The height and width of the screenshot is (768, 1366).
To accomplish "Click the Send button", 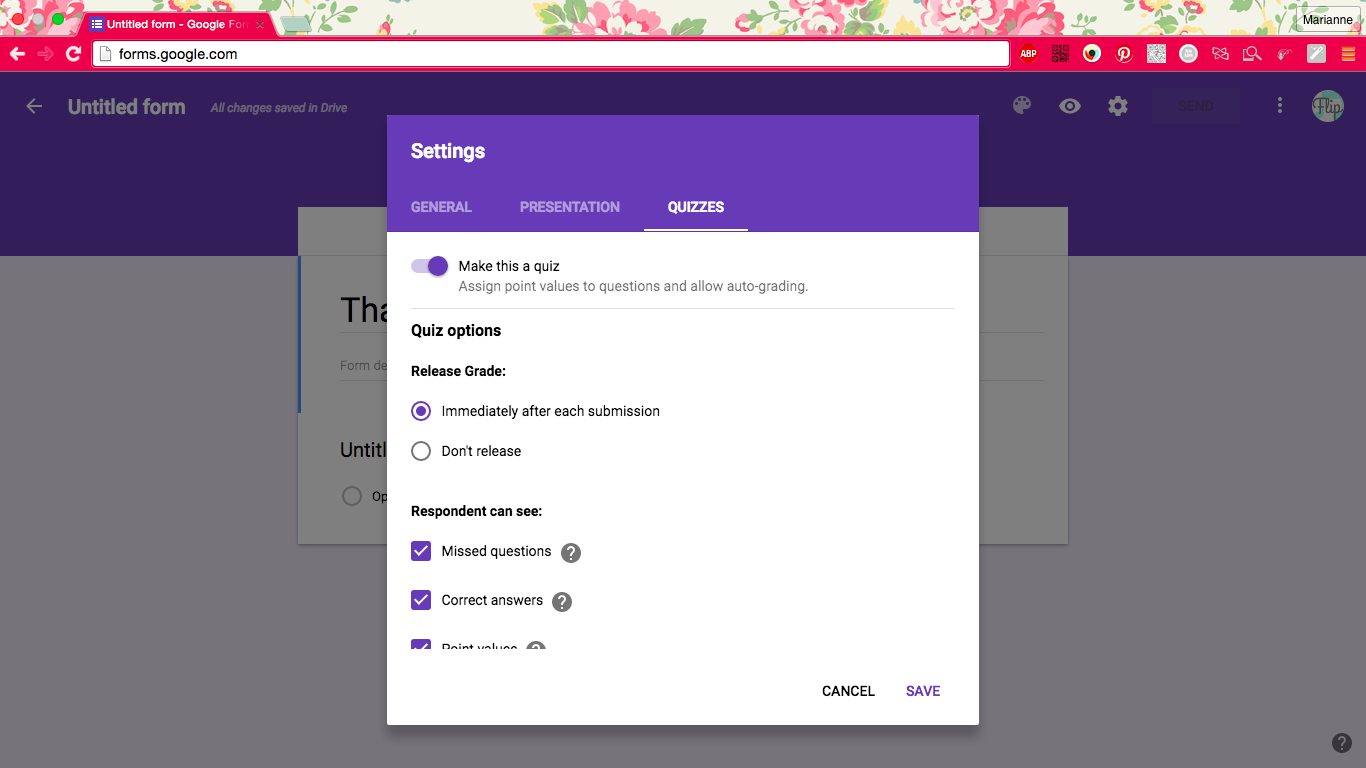I will pyautogui.click(x=1196, y=106).
